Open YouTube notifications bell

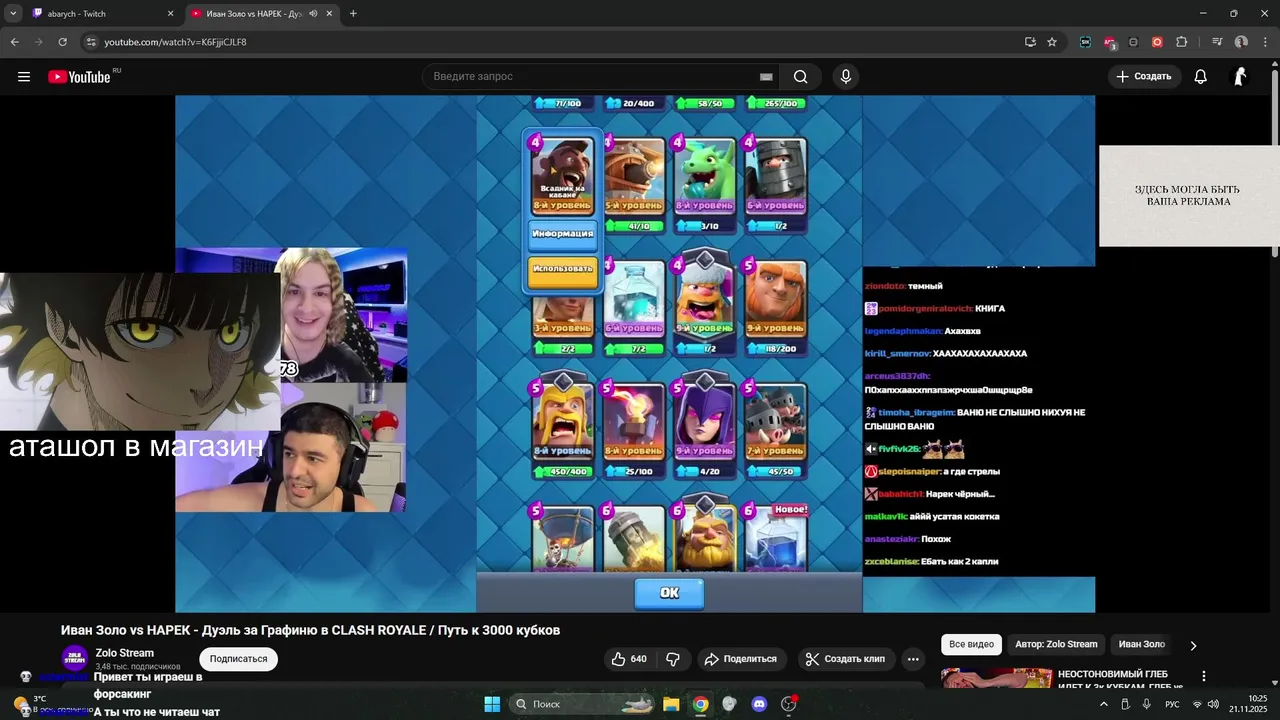[1201, 77]
